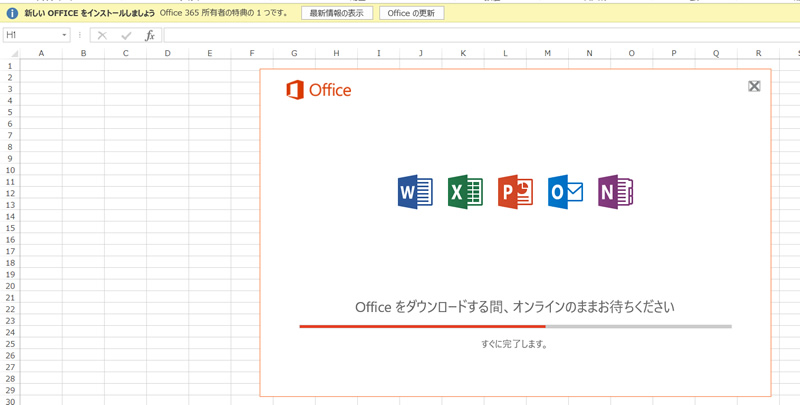This screenshot has width=800, height=405.
Task: Select column G header
Action: (x=294, y=53)
